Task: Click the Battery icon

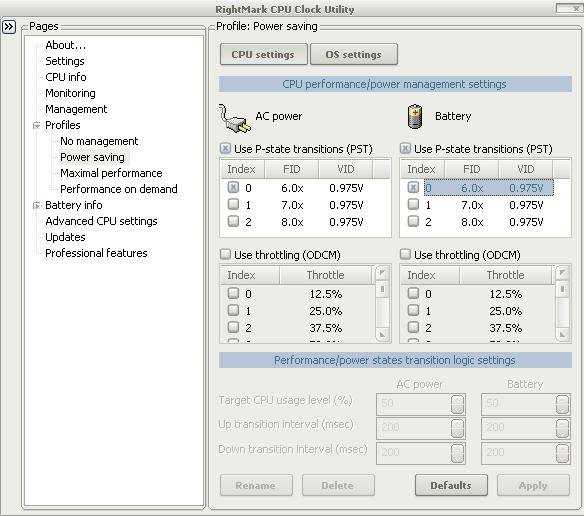Action: pyautogui.click(x=415, y=117)
